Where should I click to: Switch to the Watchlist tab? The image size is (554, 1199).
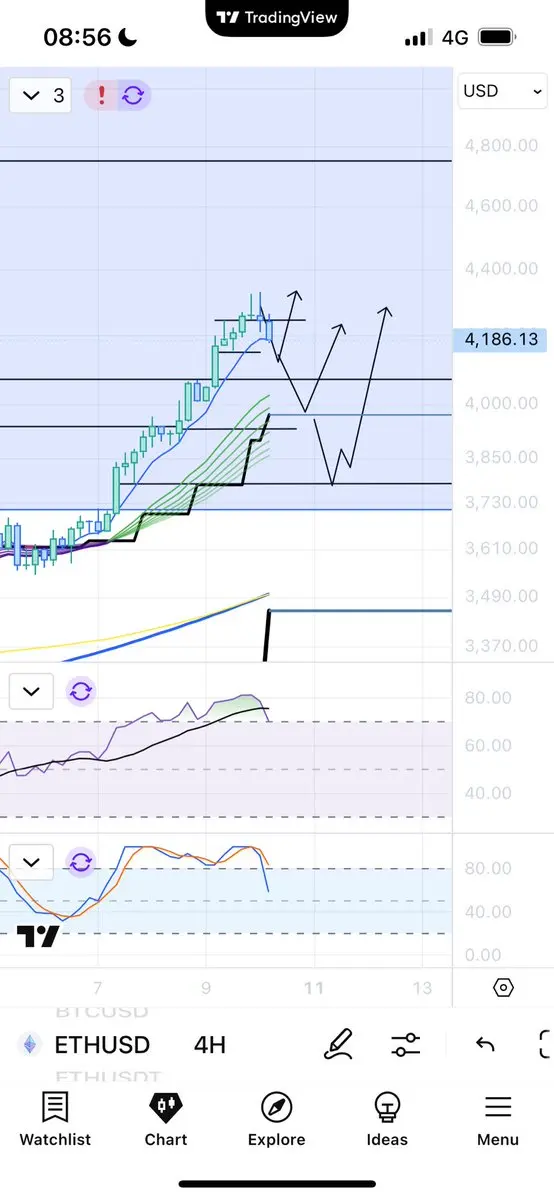pyautogui.click(x=55, y=1119)
